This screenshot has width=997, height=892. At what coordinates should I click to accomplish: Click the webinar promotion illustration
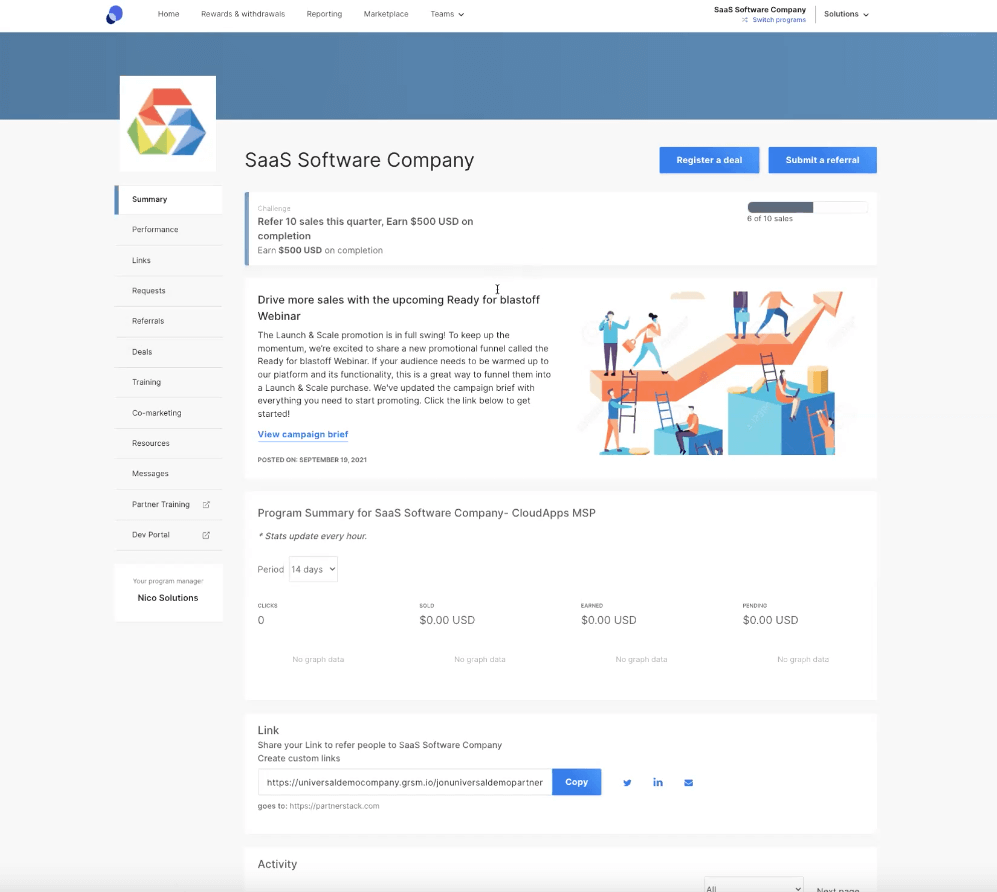tap(716, 373)
